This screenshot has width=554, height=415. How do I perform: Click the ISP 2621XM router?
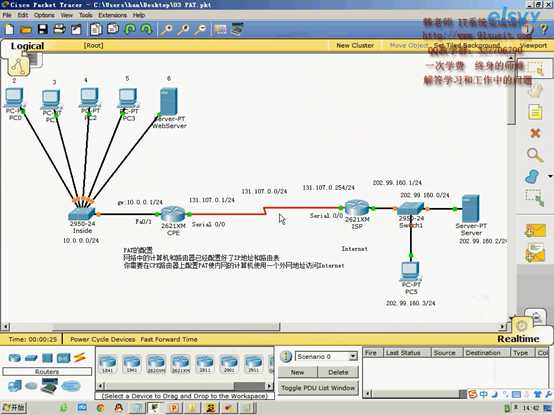pos(356,208)
